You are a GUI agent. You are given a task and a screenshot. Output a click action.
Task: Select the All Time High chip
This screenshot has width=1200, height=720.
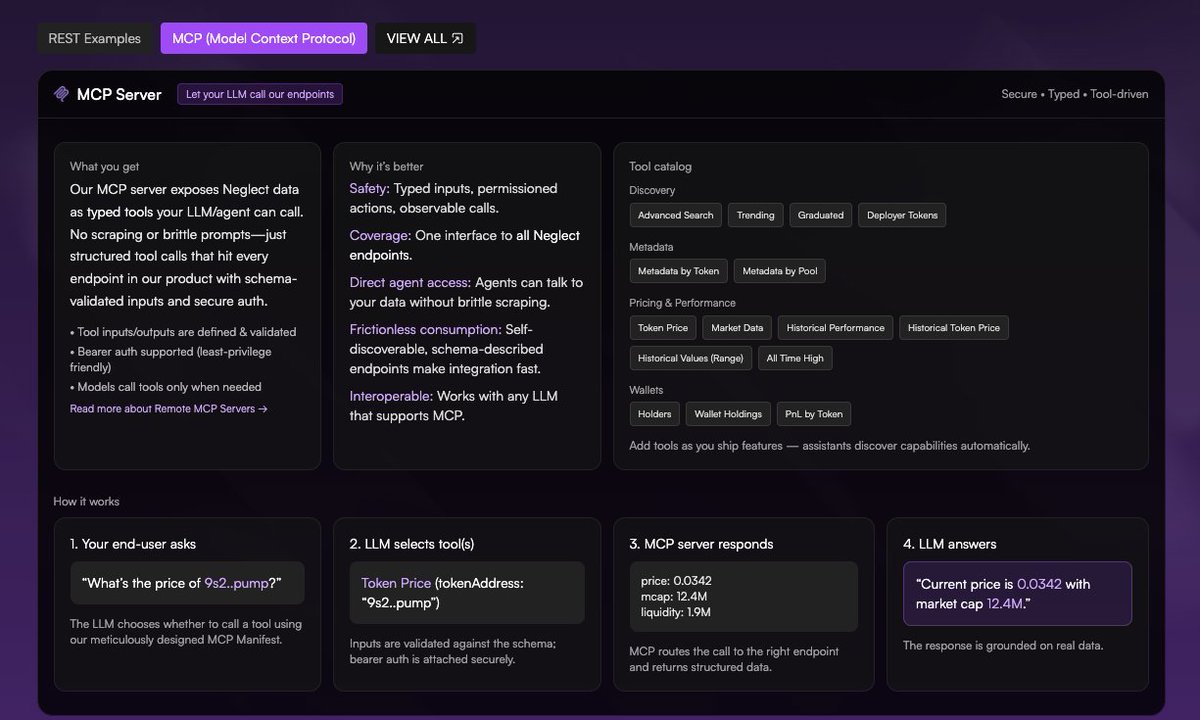click(x=795, y=358)
